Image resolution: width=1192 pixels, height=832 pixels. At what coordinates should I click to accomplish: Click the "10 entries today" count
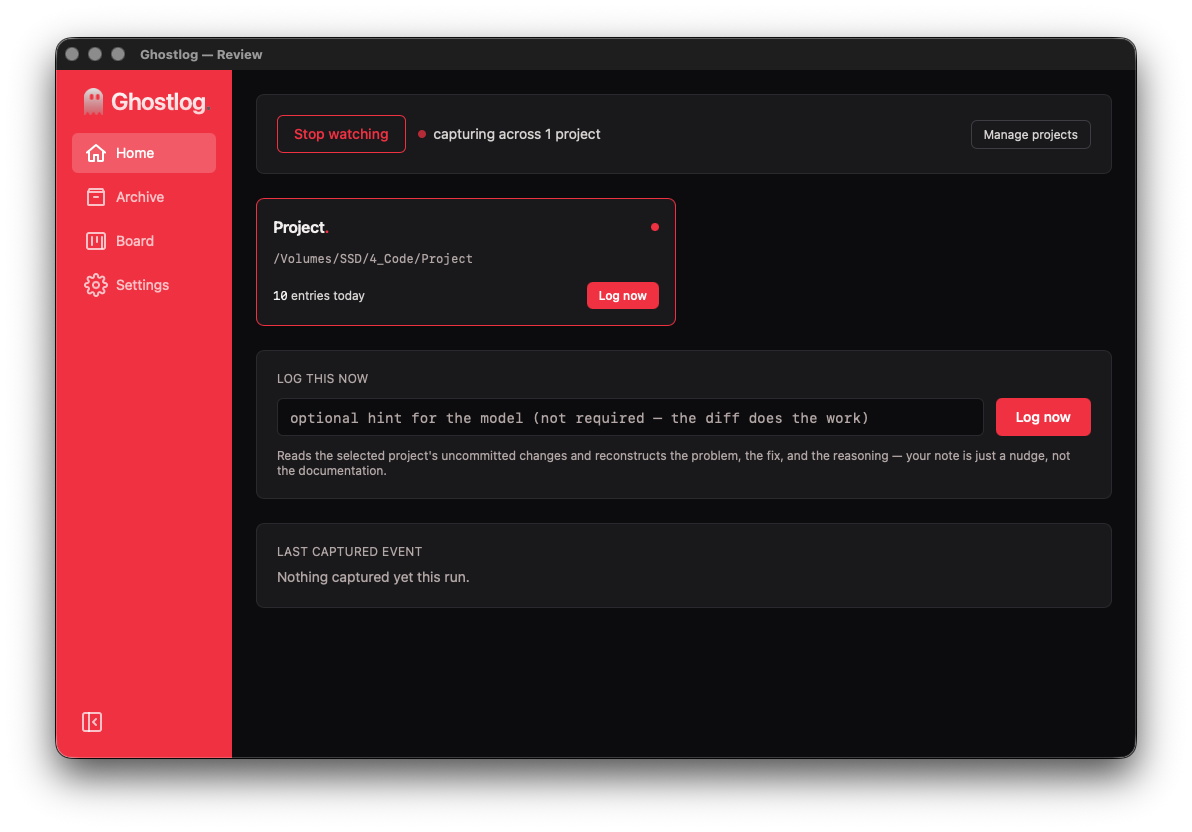pyautogui.click(x=319, y=296)
